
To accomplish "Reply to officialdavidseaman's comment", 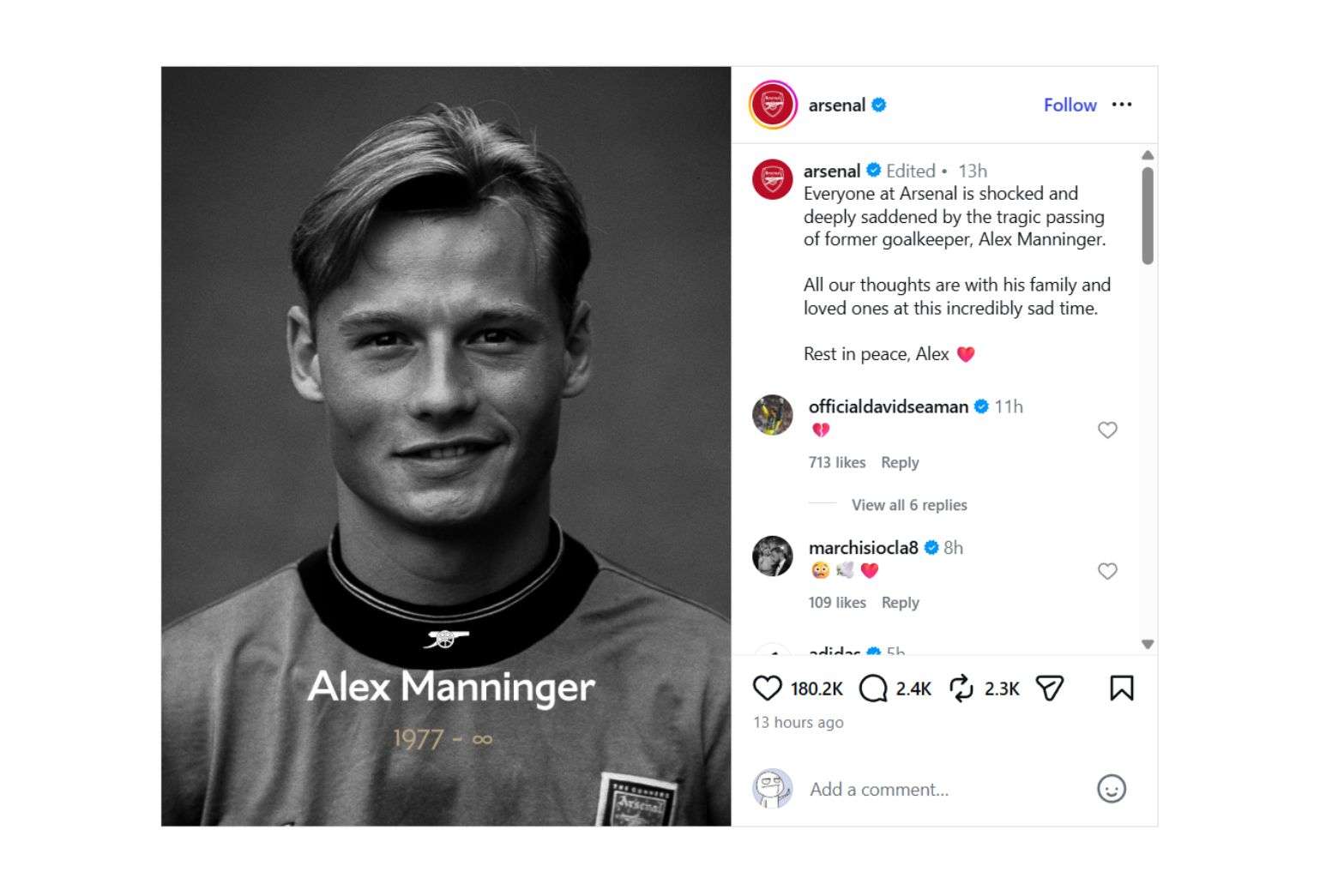I will pyautogui.click(x=900, y=462).
